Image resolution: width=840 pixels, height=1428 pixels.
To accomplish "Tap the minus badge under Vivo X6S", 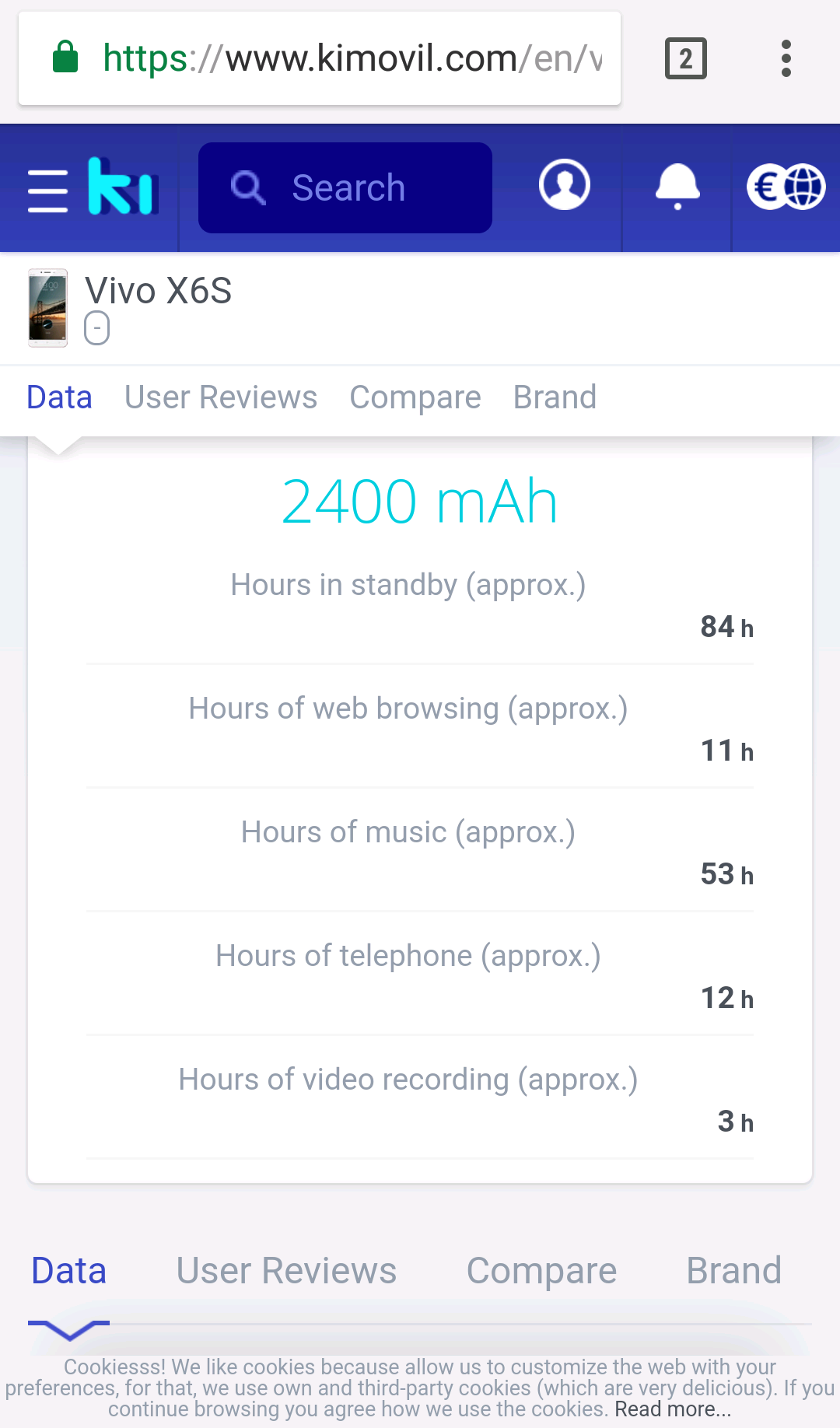I will point(96,328).
